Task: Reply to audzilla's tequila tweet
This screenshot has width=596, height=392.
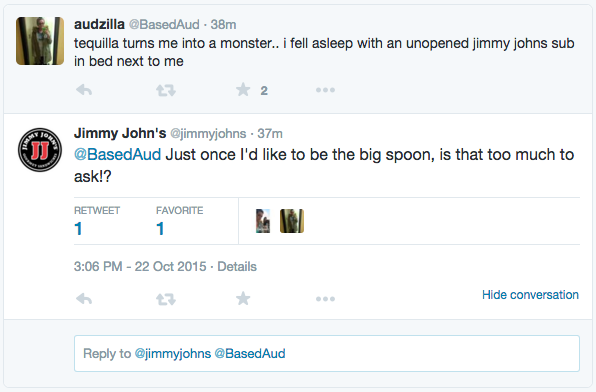Action: pyautogui.click(x=84, y=90)
